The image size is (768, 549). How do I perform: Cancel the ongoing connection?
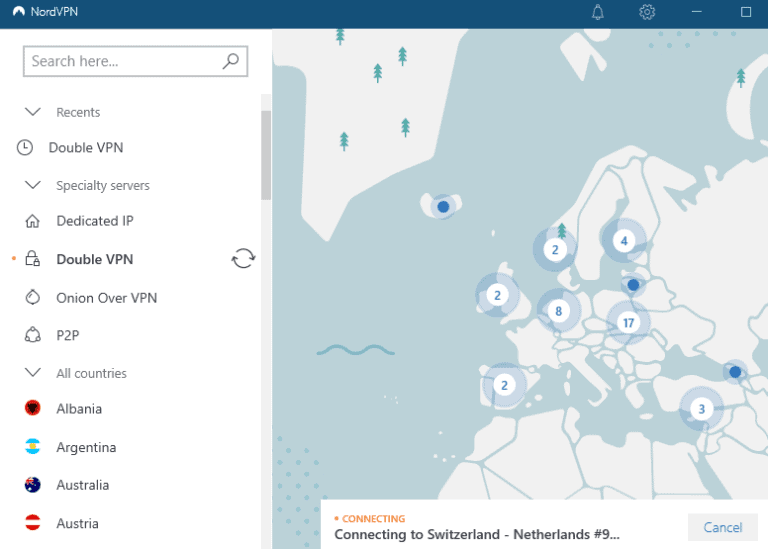pyautogui.click(x=722, y=527)
